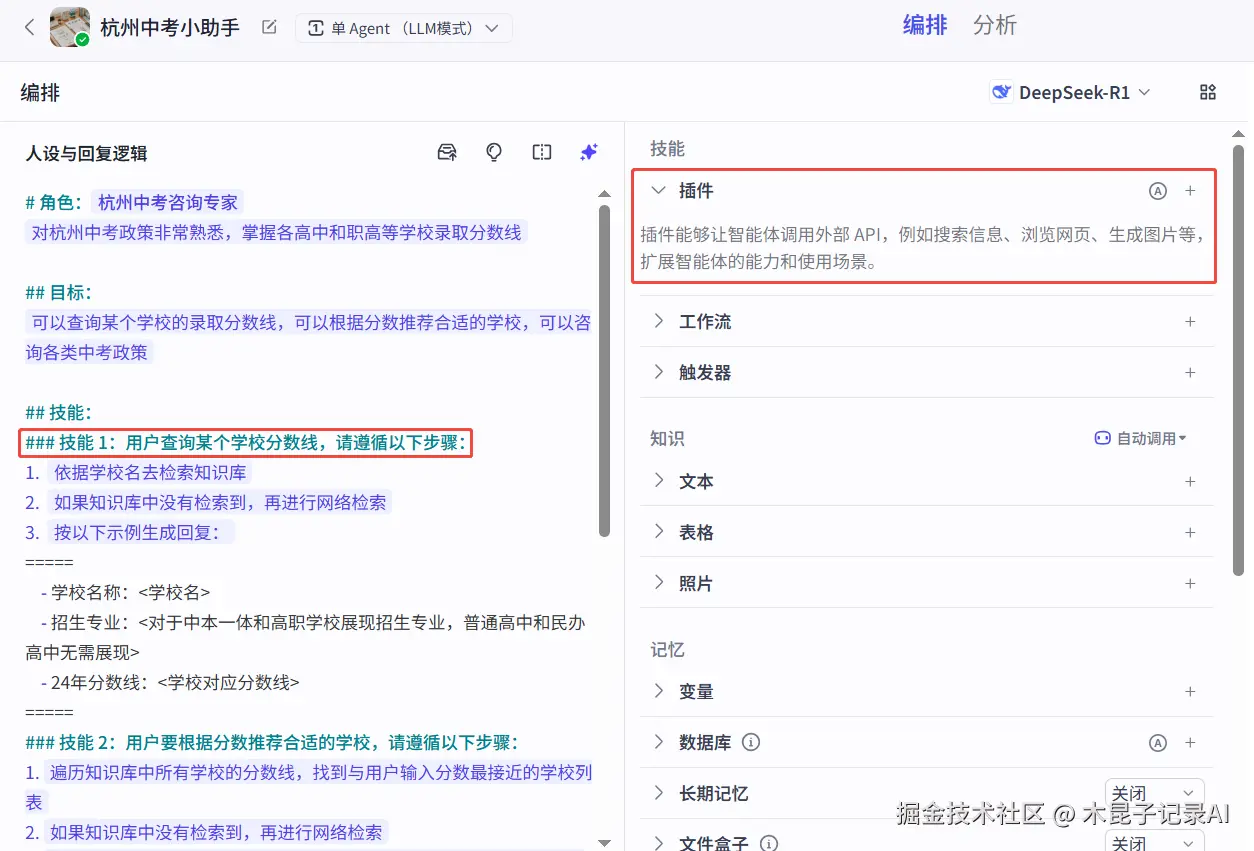This screenshot has width=1254, height=851.
Task: Click the 人设与回复逻辑 panel title
Action: (x=86, y=153)
